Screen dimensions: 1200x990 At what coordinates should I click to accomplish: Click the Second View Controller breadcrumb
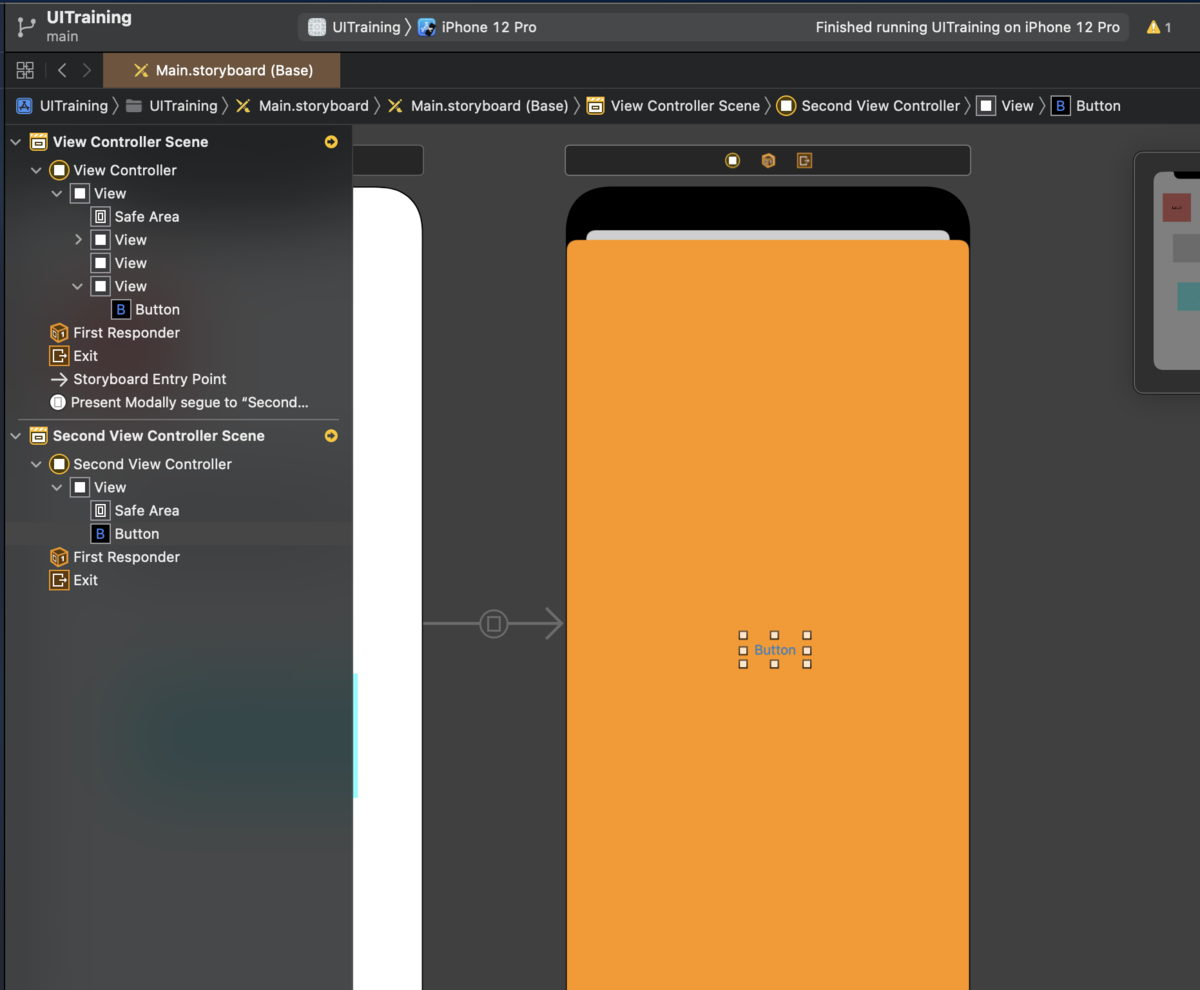coord(868,105)
